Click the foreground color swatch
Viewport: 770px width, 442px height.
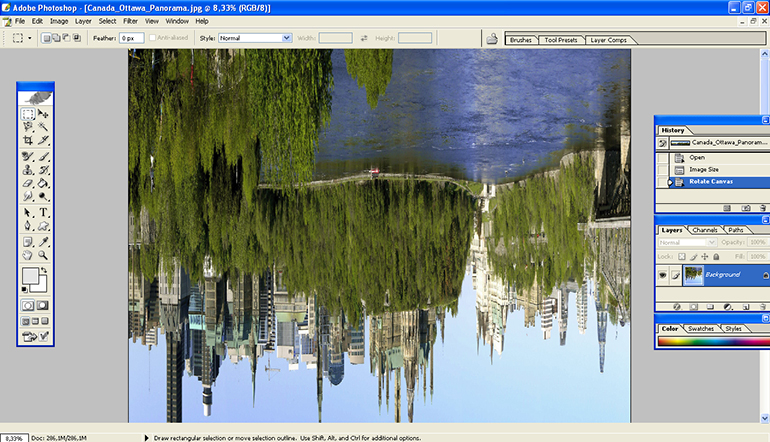point(30,276)
